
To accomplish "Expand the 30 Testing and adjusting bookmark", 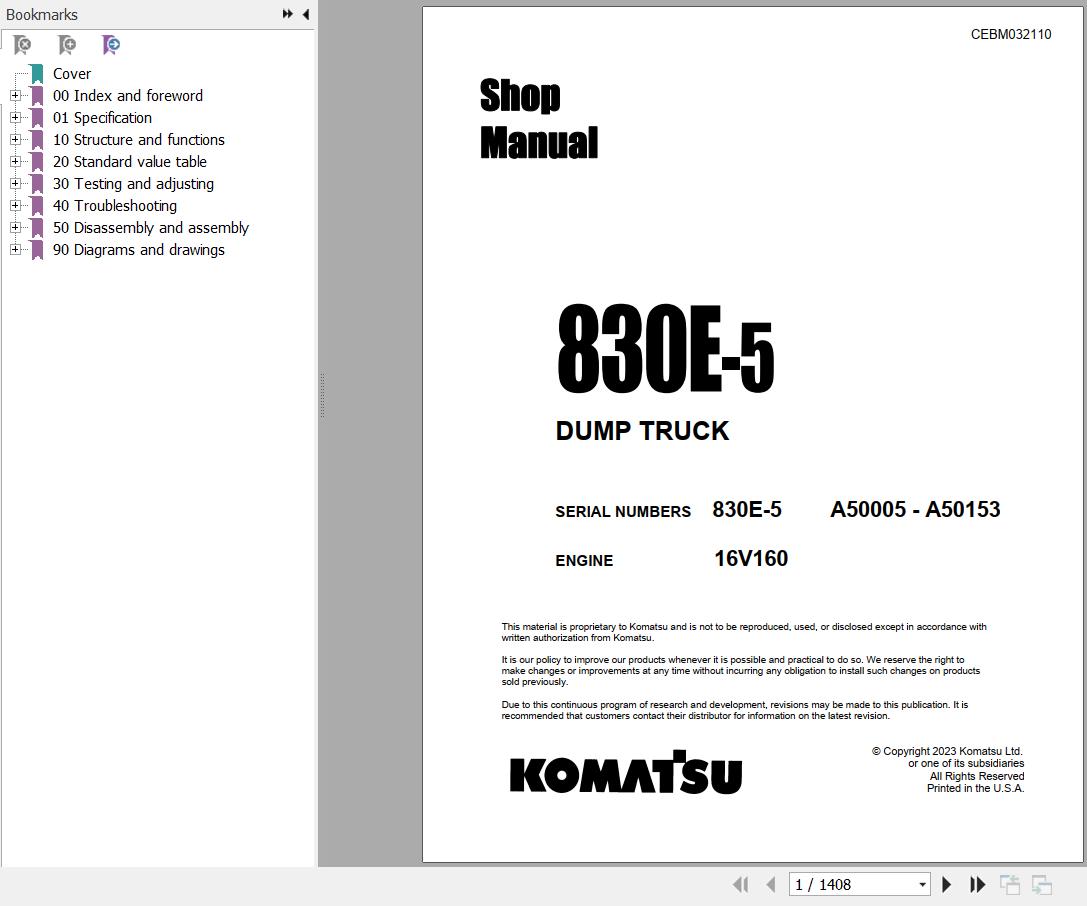I will 15,184.
